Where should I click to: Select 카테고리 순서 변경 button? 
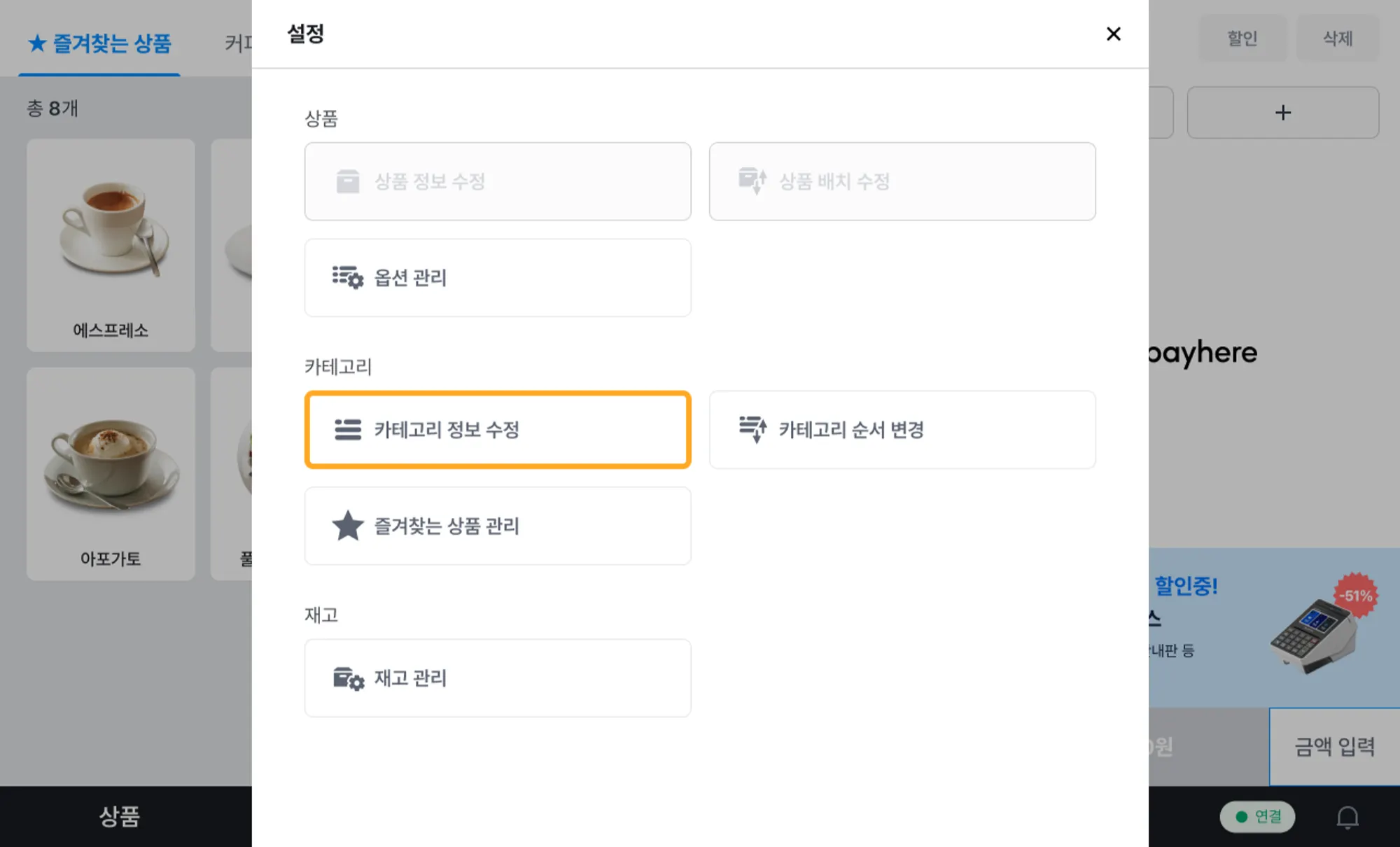click(x=902, y=430)
